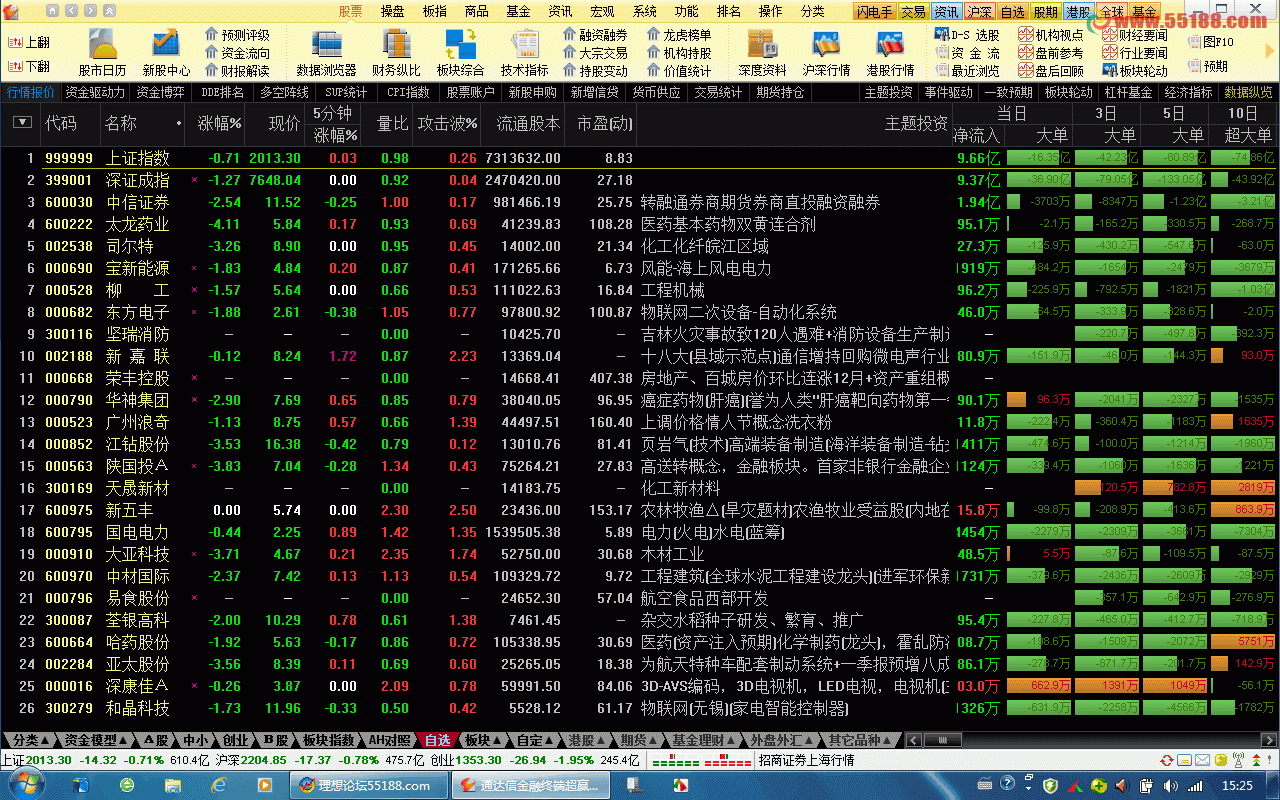Expand the 基金理财 bottom tab menu
This screenshot has height=800, width=1280.
coord(702,740)
